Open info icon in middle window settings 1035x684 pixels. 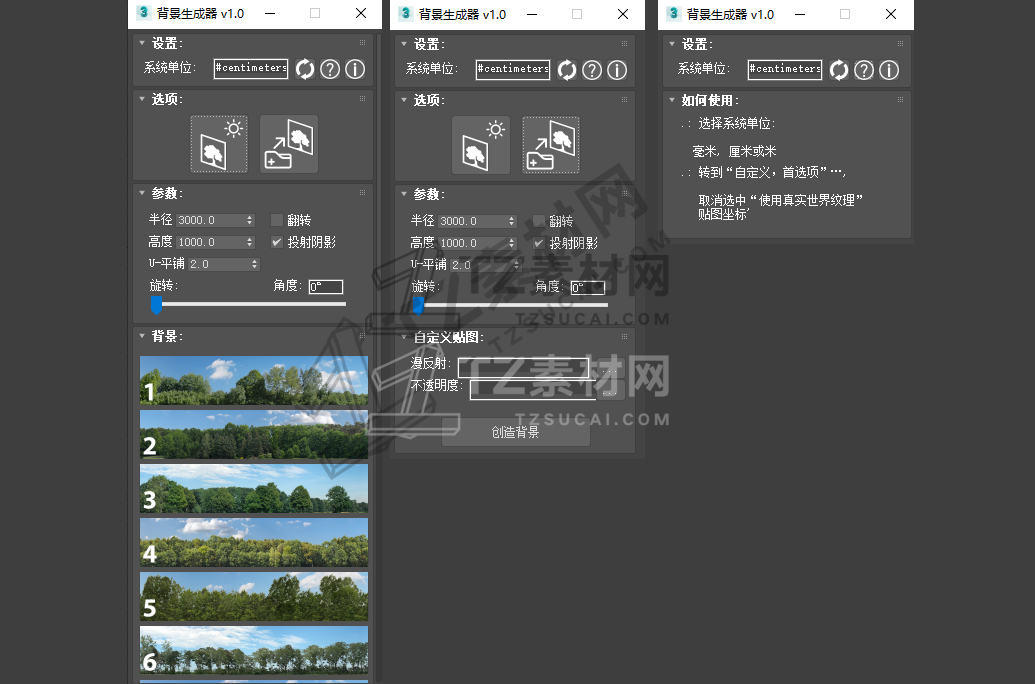pyautogui.click(x=617, y=70)
